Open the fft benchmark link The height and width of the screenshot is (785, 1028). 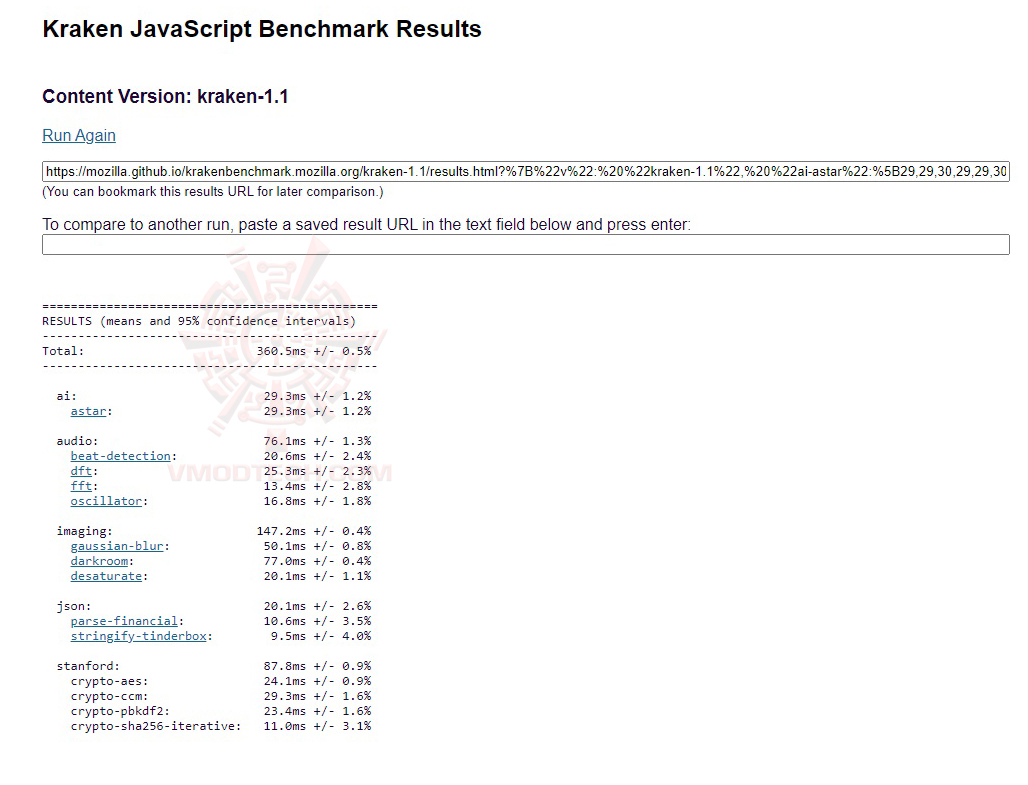(x=81, y=486)
